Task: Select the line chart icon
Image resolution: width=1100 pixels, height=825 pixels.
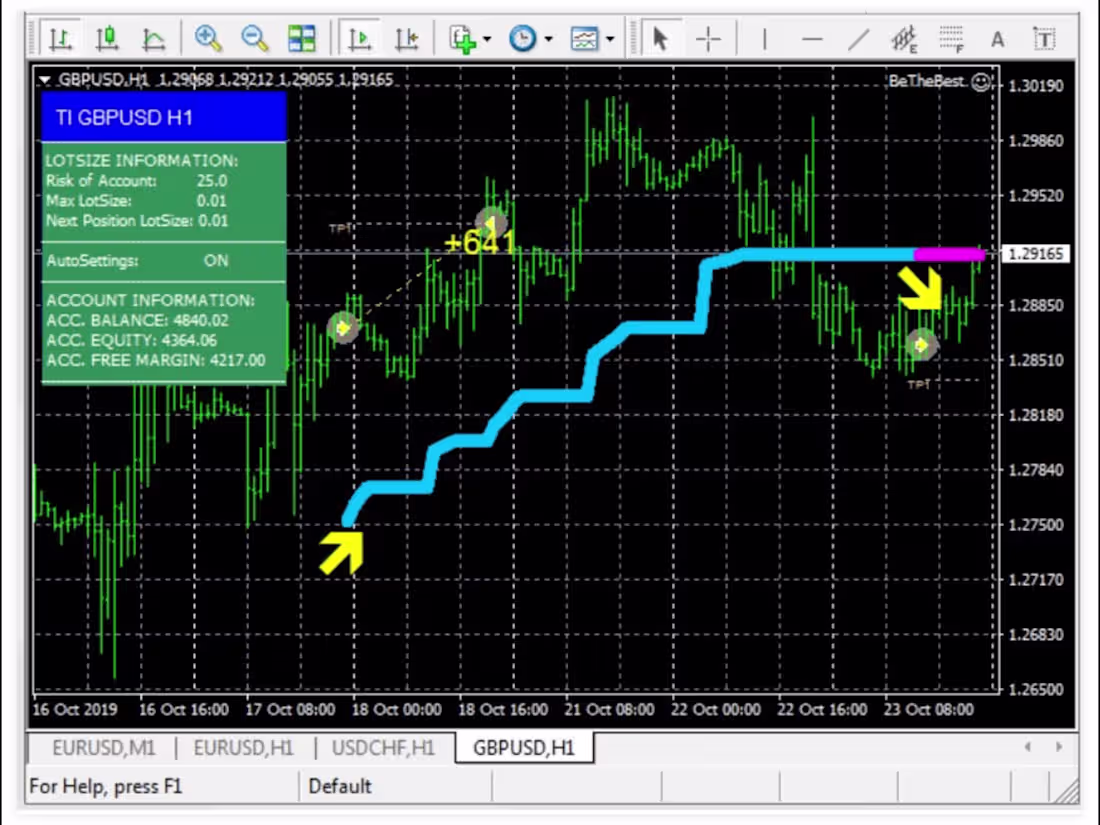Action: [155, 38]
